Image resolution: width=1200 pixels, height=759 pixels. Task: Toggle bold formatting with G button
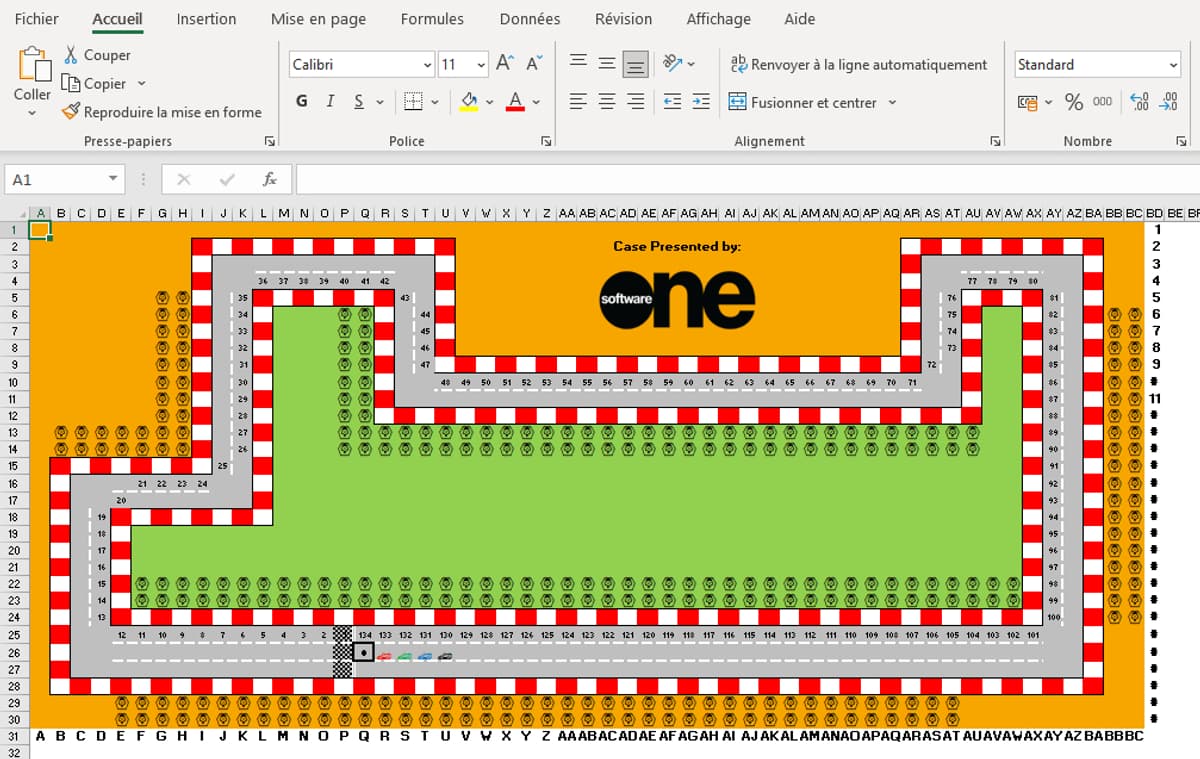(x=302, y=102)
